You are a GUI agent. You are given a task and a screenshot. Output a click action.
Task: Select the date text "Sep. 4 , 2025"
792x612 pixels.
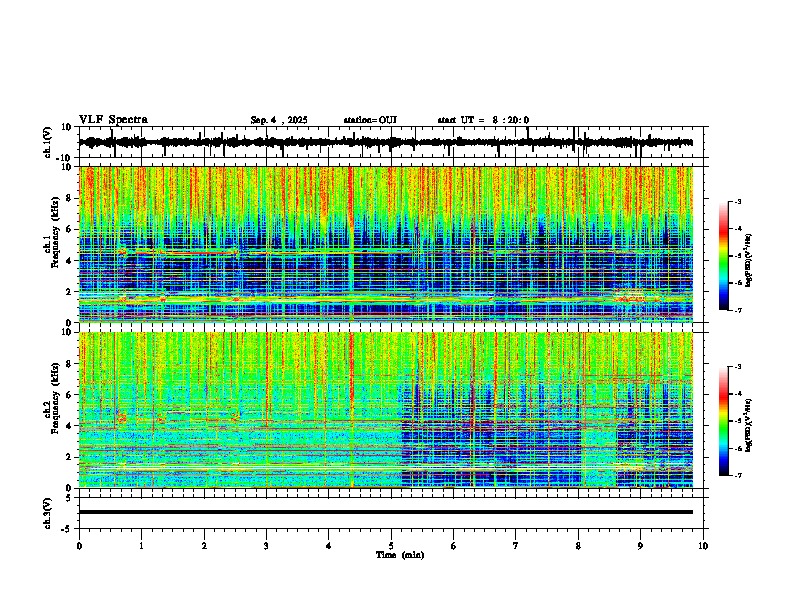click(x=279, y=120)
